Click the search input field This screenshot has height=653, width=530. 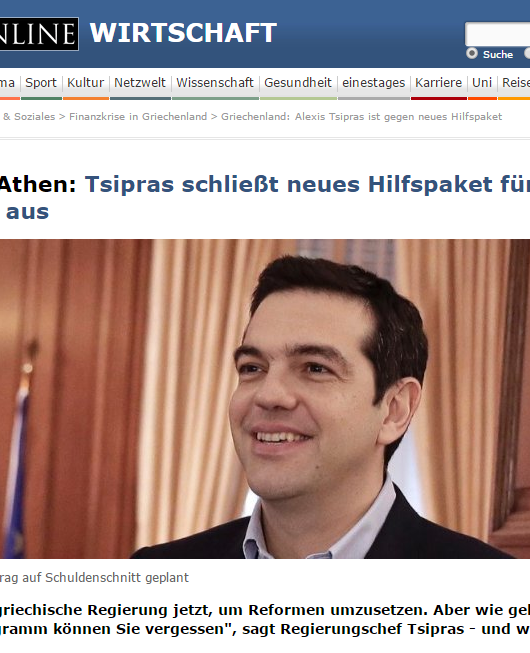pyautogui.click(x=498, y=34)
